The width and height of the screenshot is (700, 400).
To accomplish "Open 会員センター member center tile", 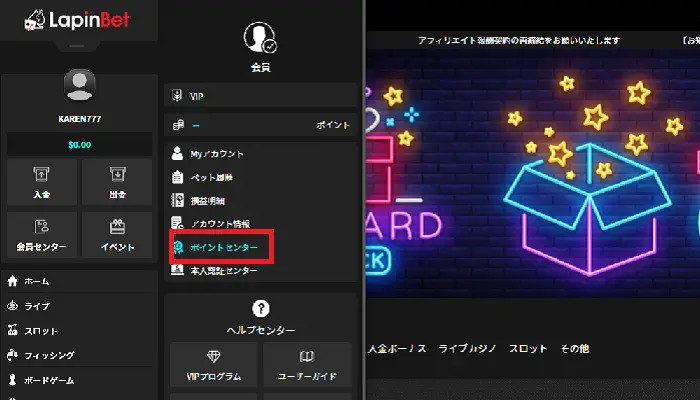I will [x=41, y=234].
